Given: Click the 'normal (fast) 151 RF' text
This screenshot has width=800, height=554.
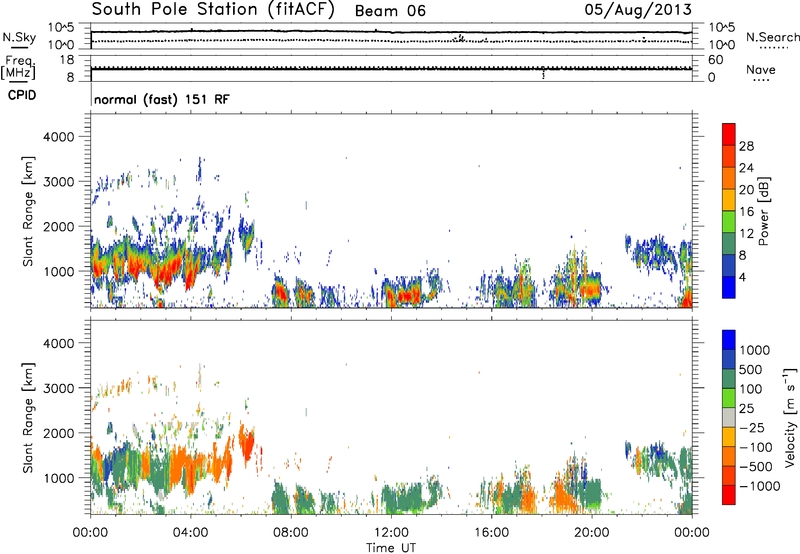Looking at the screenshot, I should [162, 99].
